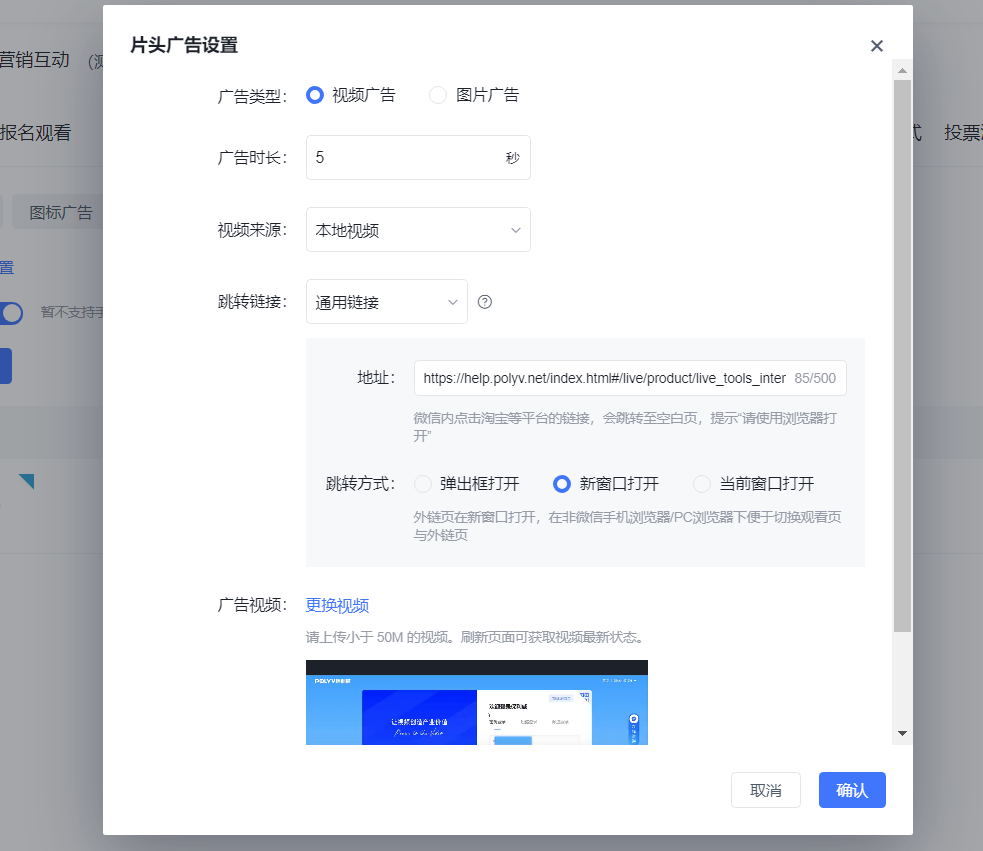Toggle the switch beside 暂不支持 in background
Image resolution: width=983 pixels, height=851 pixels.
11,313
